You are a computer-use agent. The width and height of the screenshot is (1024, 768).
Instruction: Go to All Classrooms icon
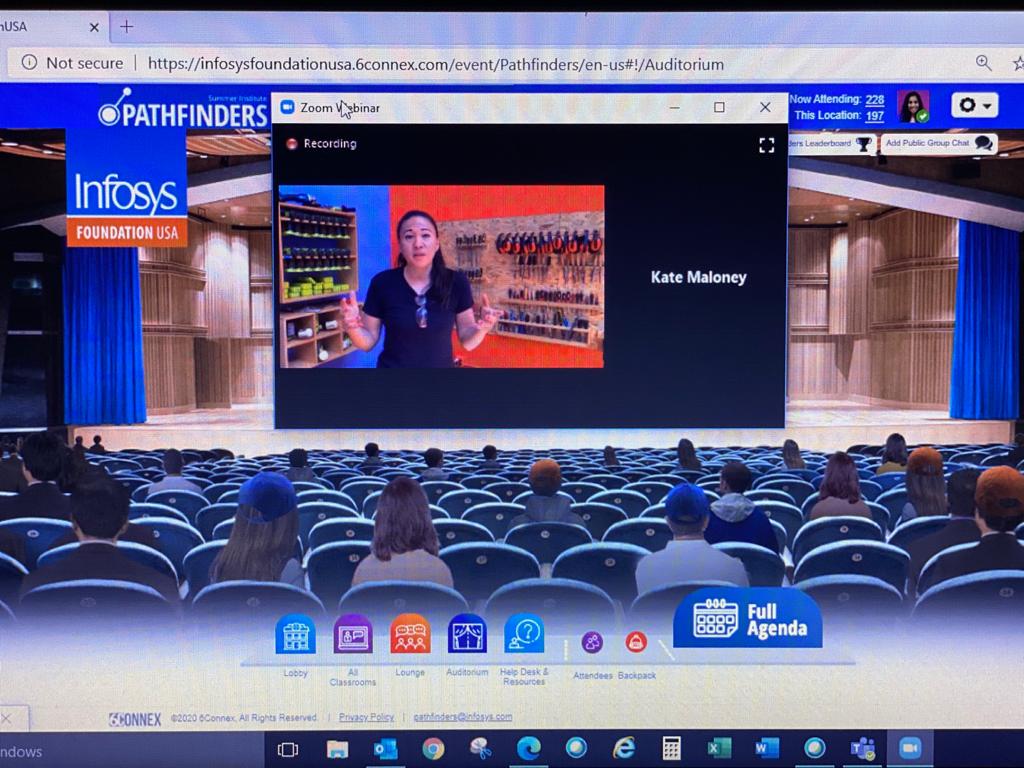(x=353, y=634)
